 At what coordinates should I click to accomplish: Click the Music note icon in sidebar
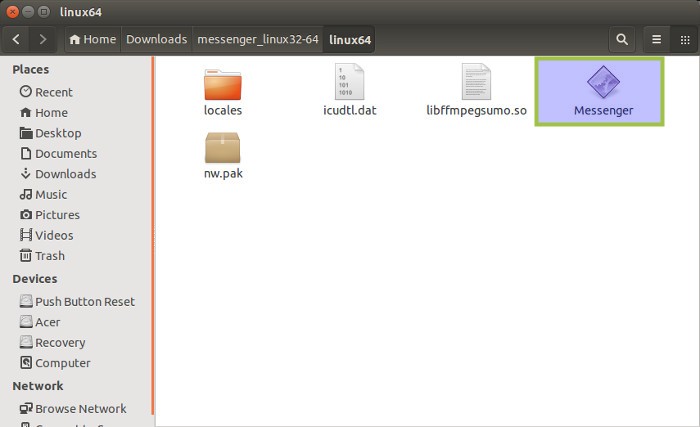tap(26, 194)
